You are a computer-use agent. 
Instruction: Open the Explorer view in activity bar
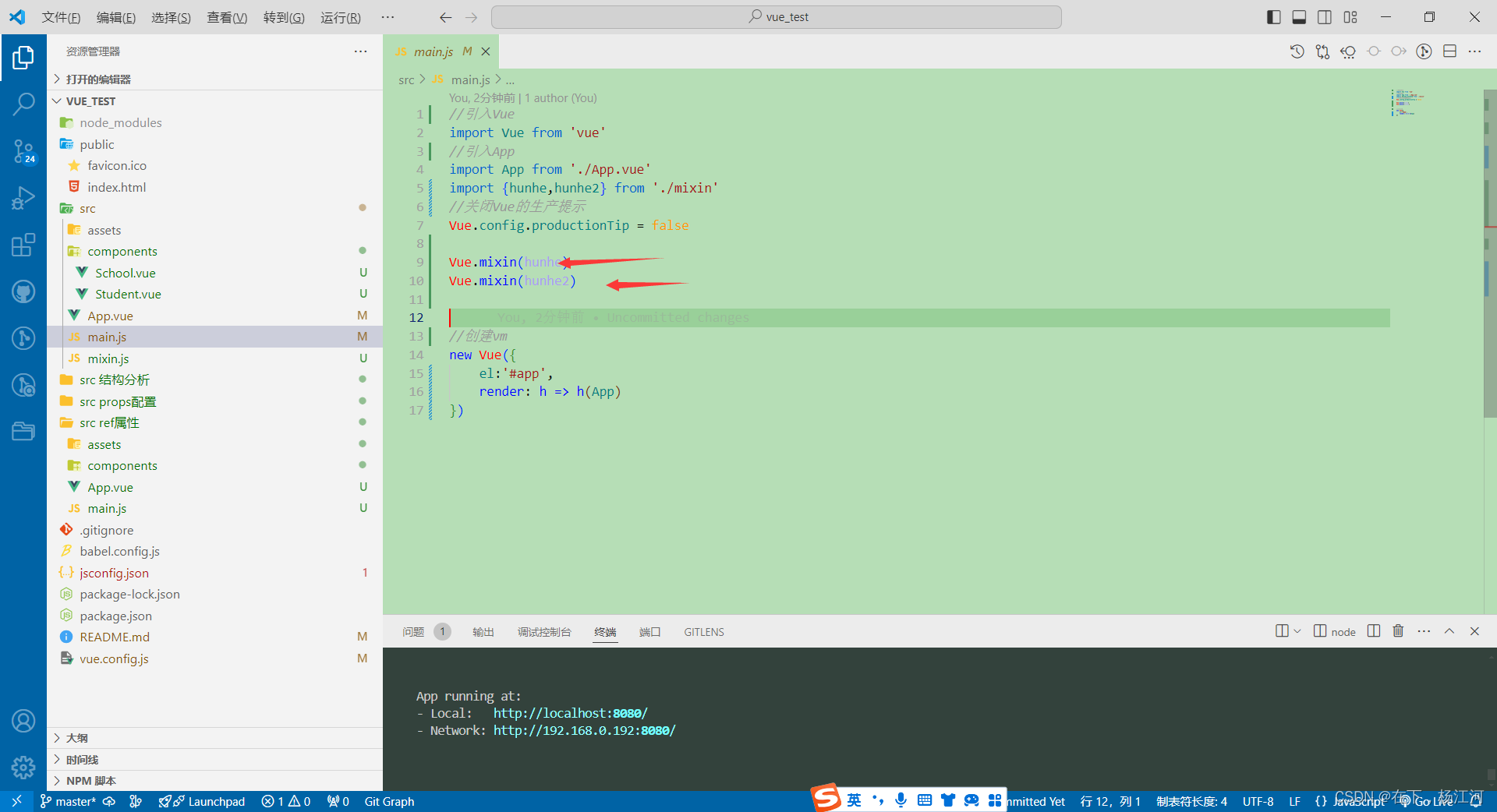pos(23,57)
